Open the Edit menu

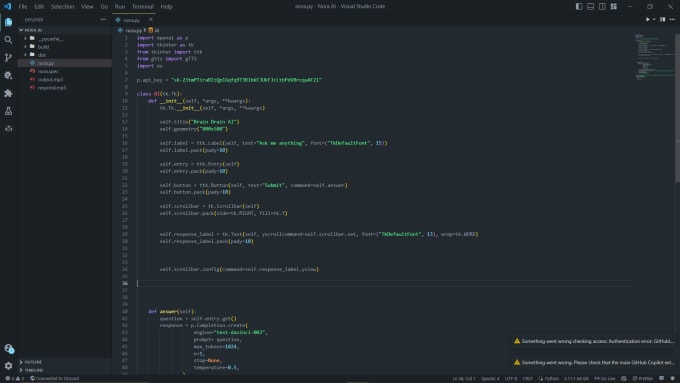[x=39, y=7]
